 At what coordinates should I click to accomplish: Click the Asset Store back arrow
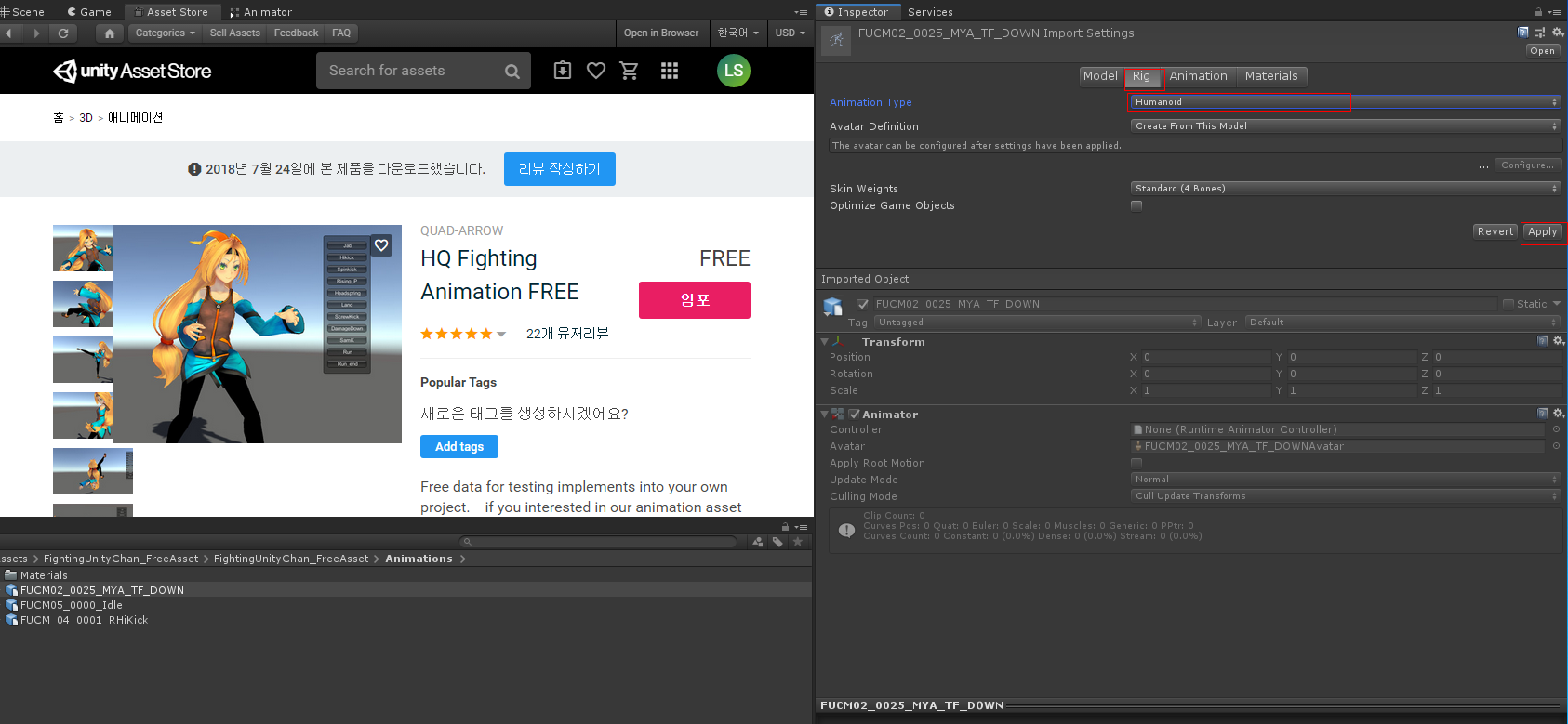[8, 33]
